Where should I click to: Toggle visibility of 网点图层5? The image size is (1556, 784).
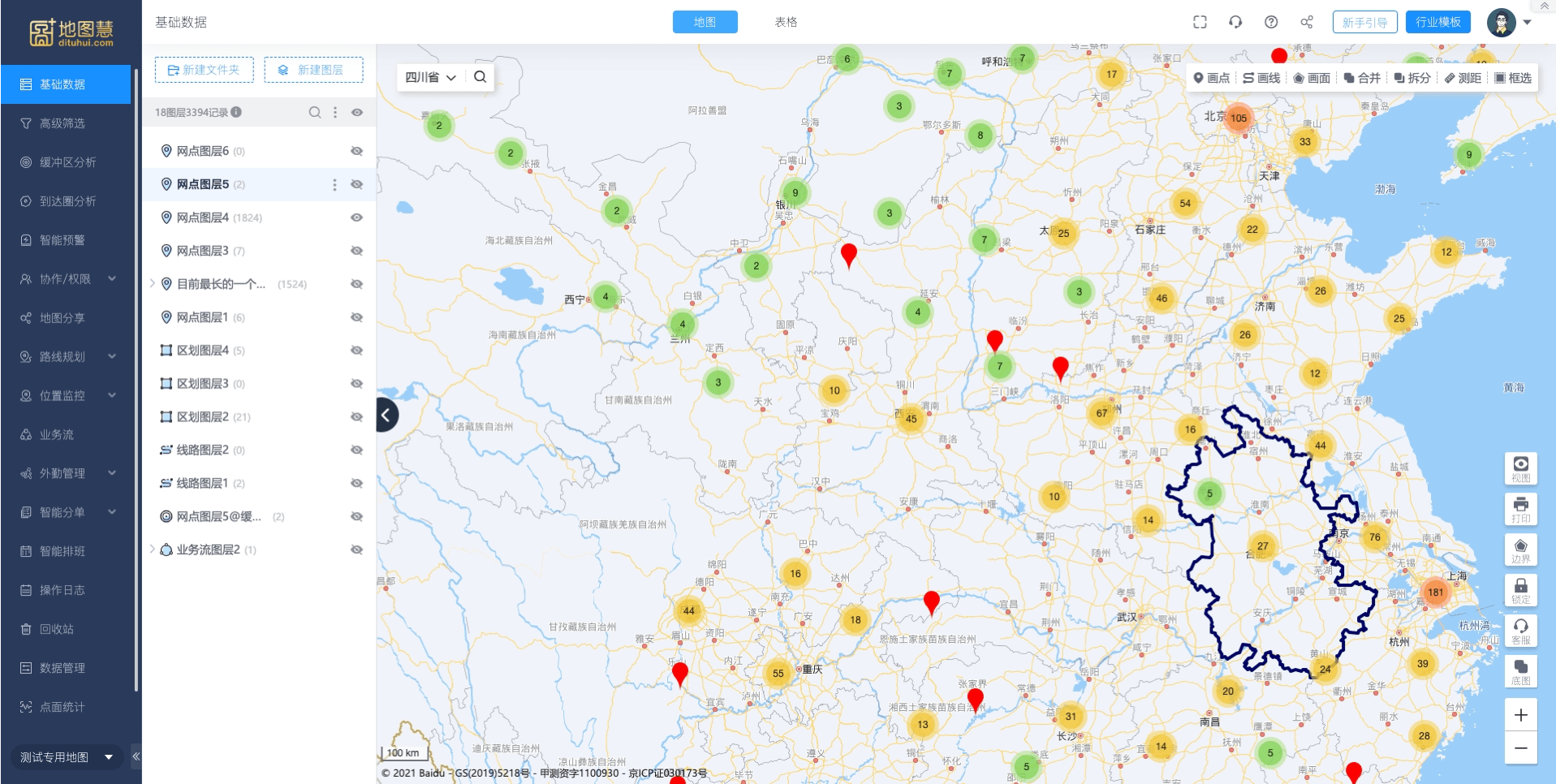[x=356, y=184]
